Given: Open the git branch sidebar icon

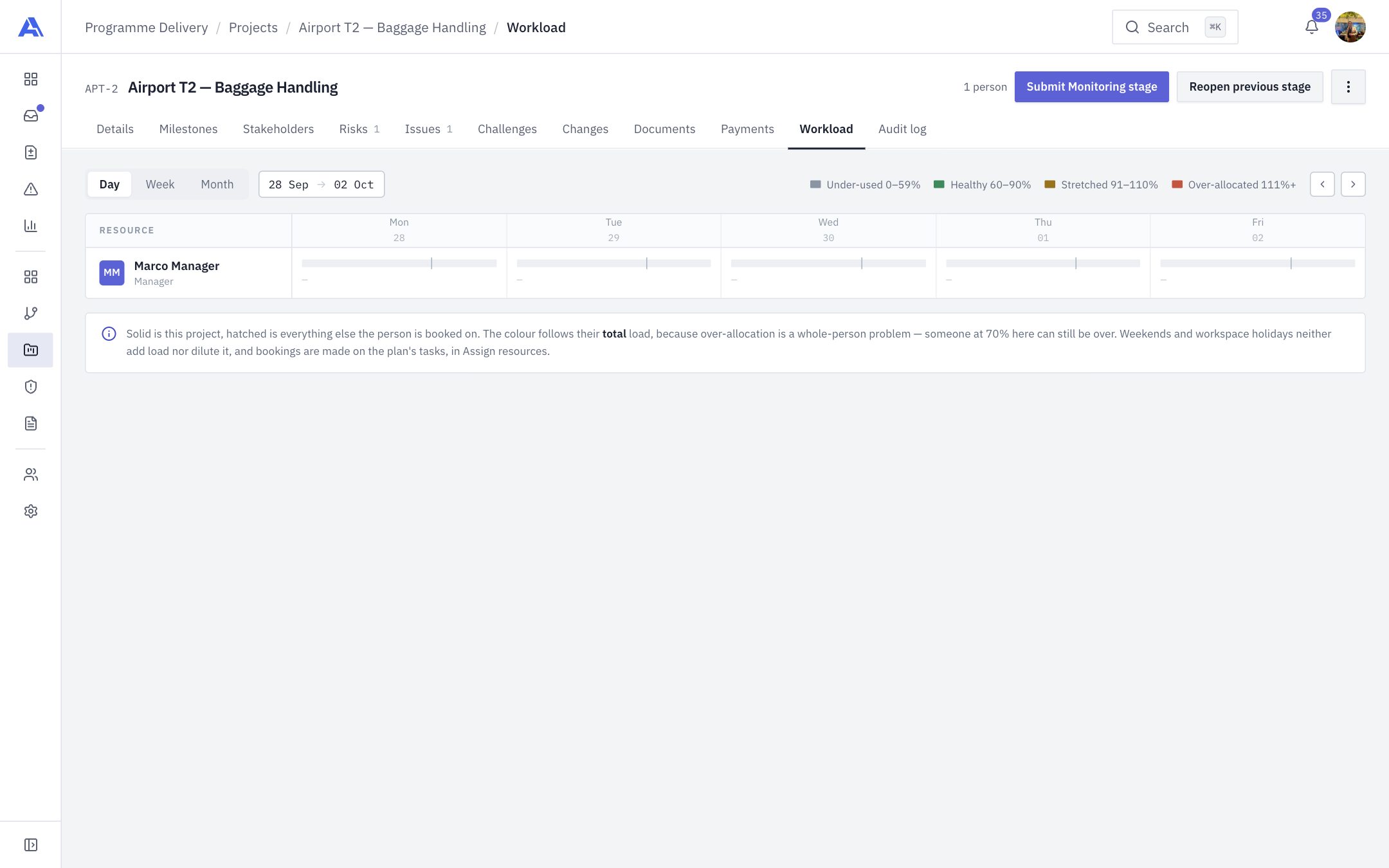Looking at the screenshot, I should [30, 313].
